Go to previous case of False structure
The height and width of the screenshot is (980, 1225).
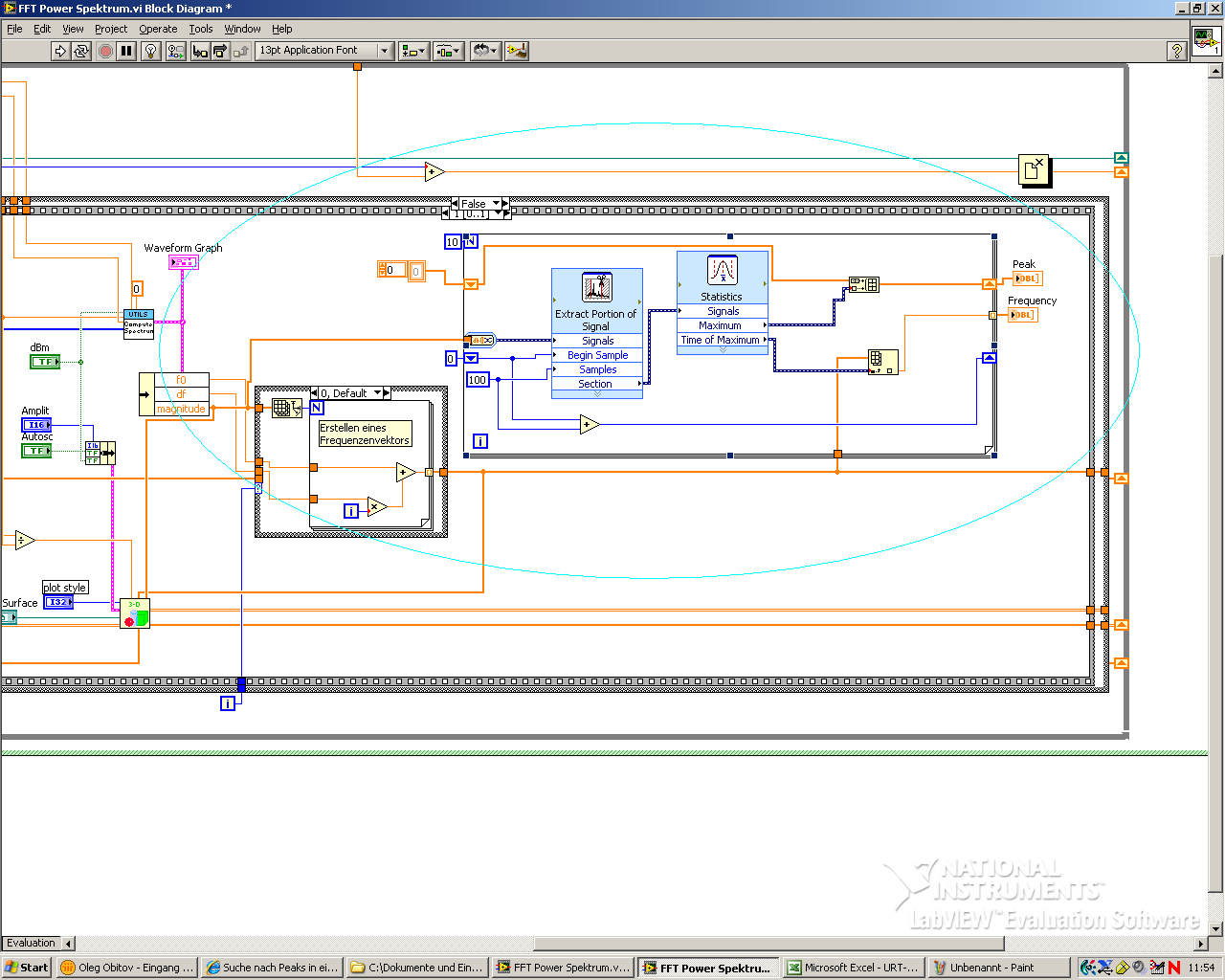tap(455, 204)
